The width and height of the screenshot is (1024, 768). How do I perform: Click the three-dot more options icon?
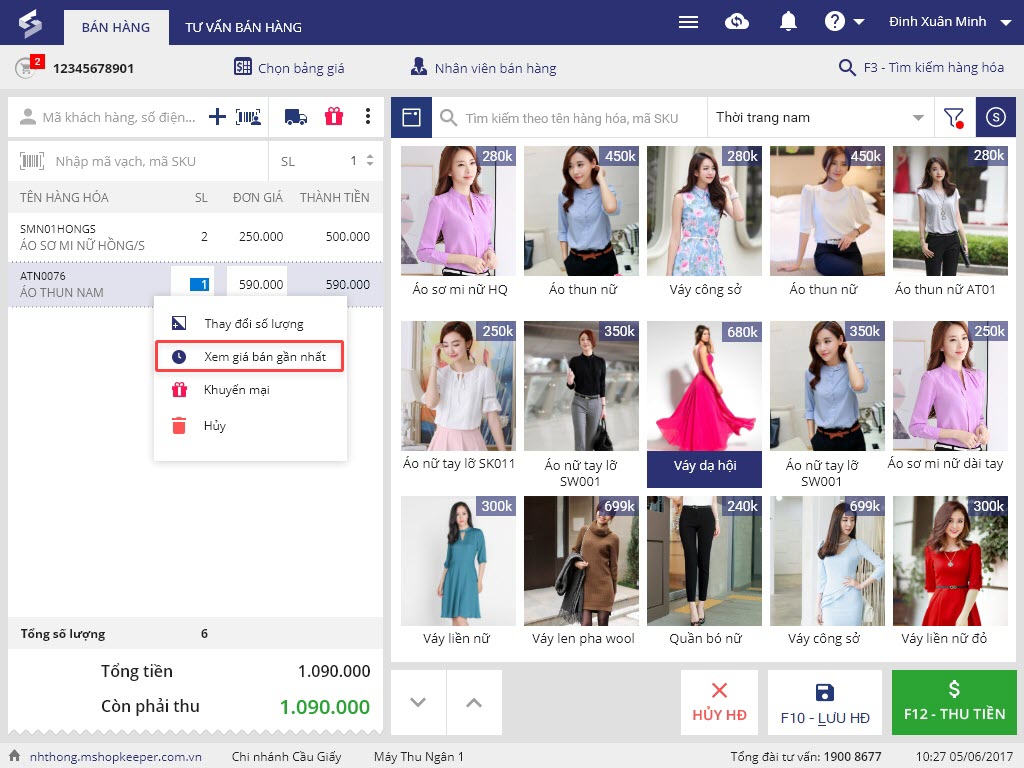pyautogui.click(x=368, y=117)
